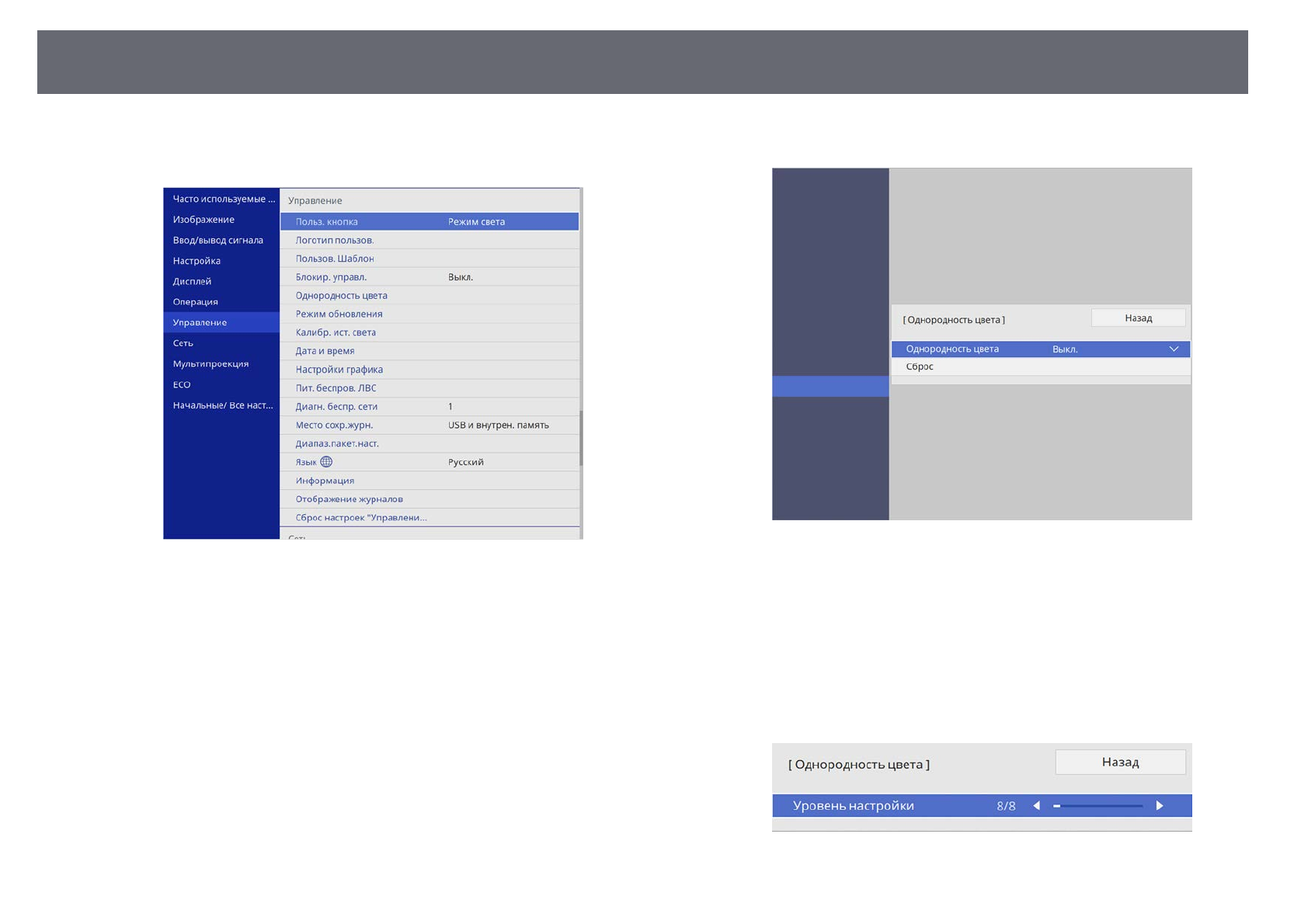1308x924 pixels.
Task: Click the right arrow to increase Уровень настройки
Action: (x=1159, y=806)
